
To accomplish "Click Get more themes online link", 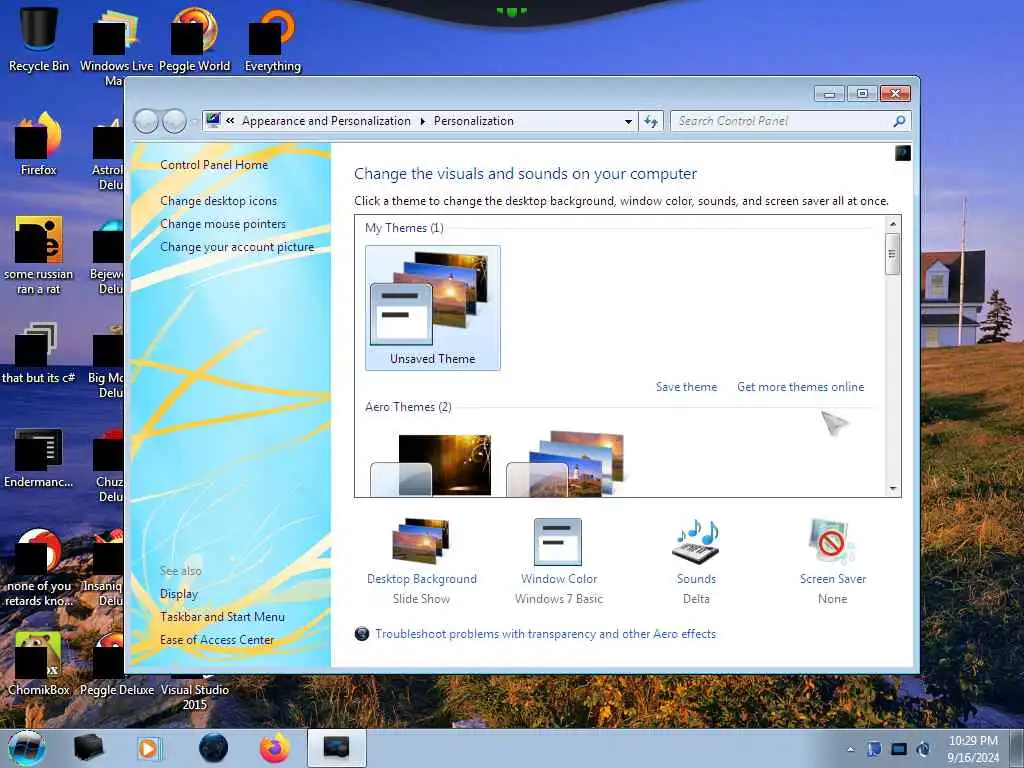I will 801,387.
